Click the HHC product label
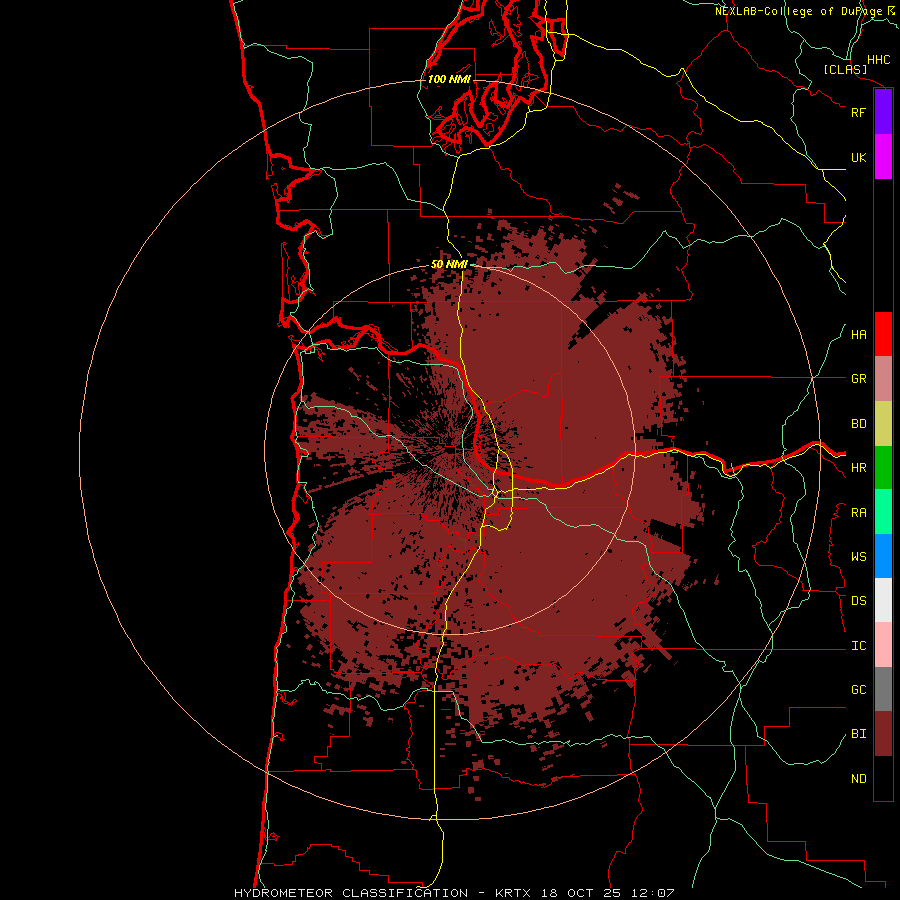This screenshot has width=900, height=900. (878, 60)
